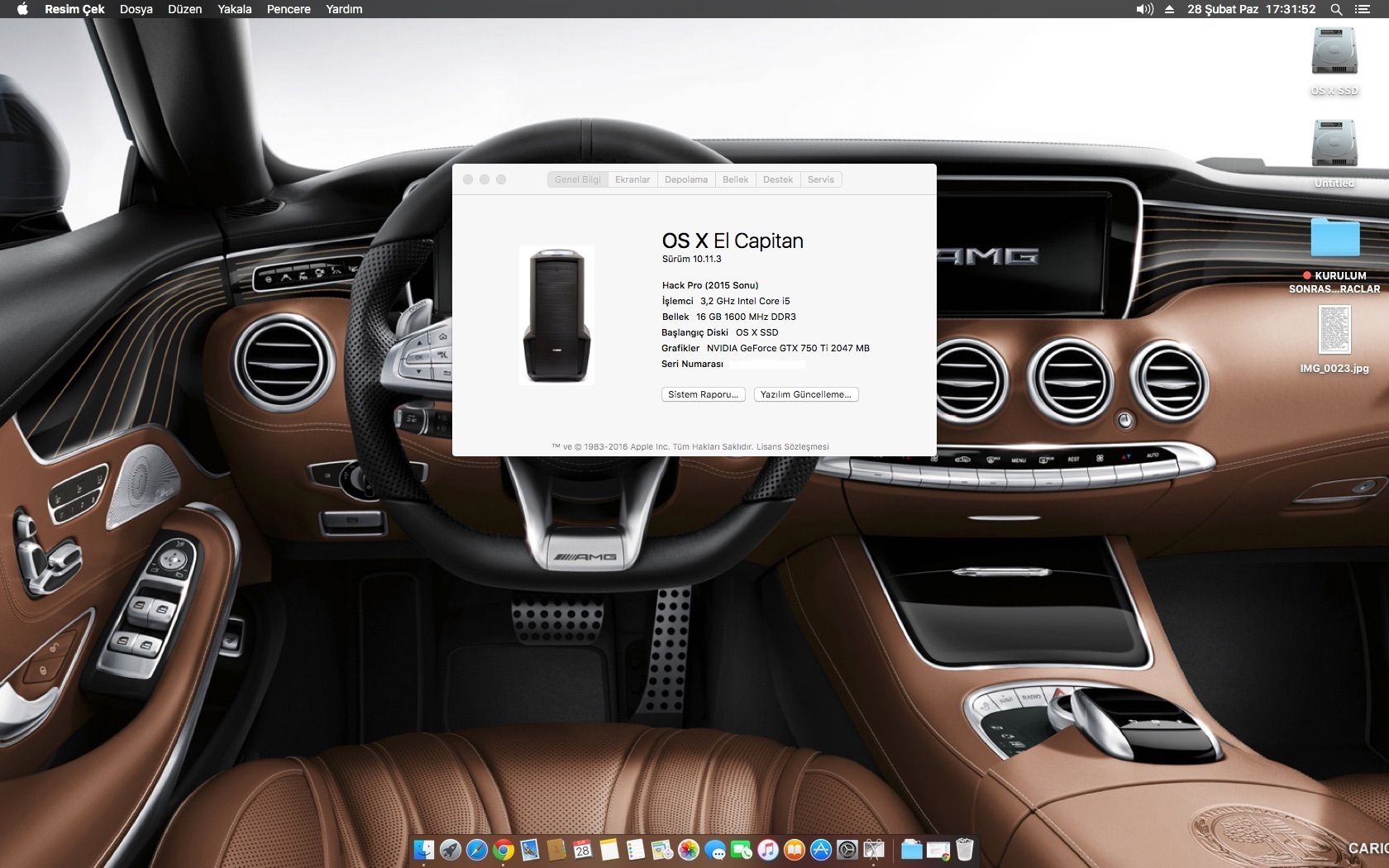Open the Pencere menu
The image size is (1389, 868).
(289, 9)
